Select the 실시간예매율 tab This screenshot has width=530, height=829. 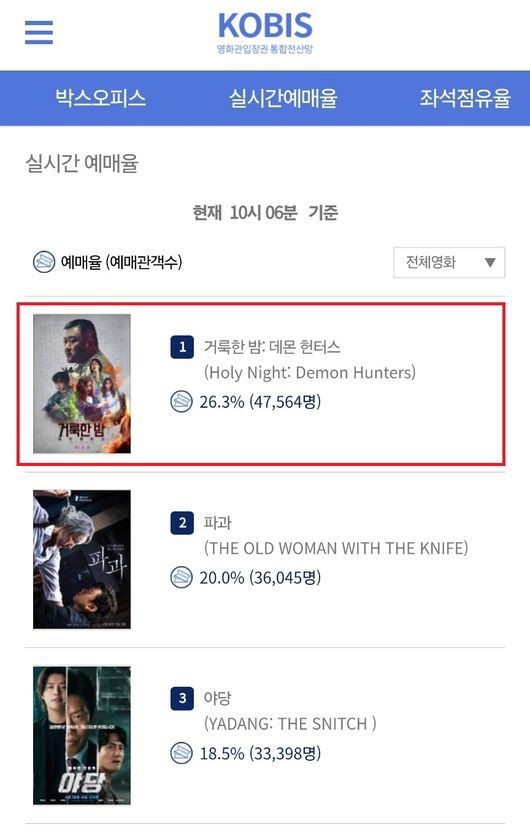click(283, 98)
